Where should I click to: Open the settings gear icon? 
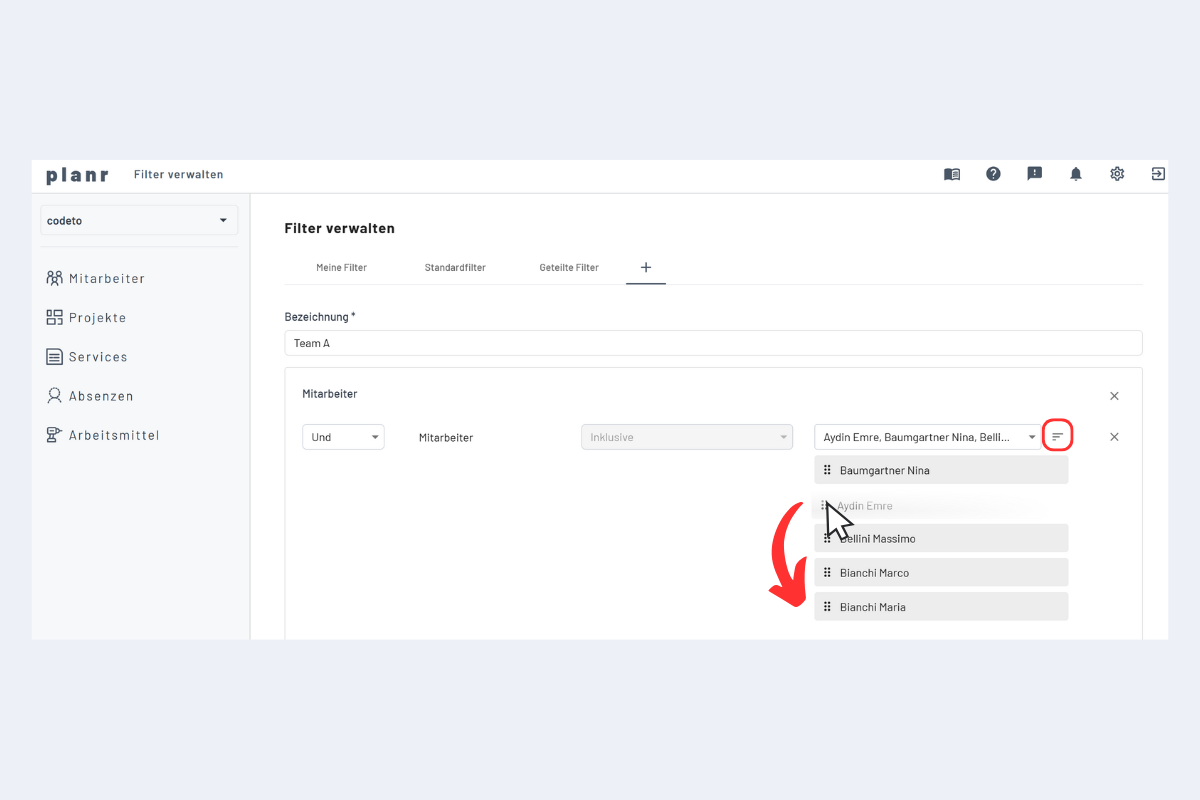tap(1117, 174)
